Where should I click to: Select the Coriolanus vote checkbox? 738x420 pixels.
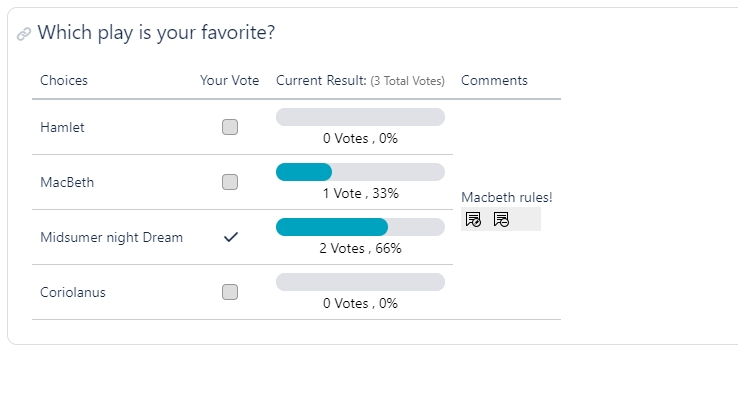point(230,292)
